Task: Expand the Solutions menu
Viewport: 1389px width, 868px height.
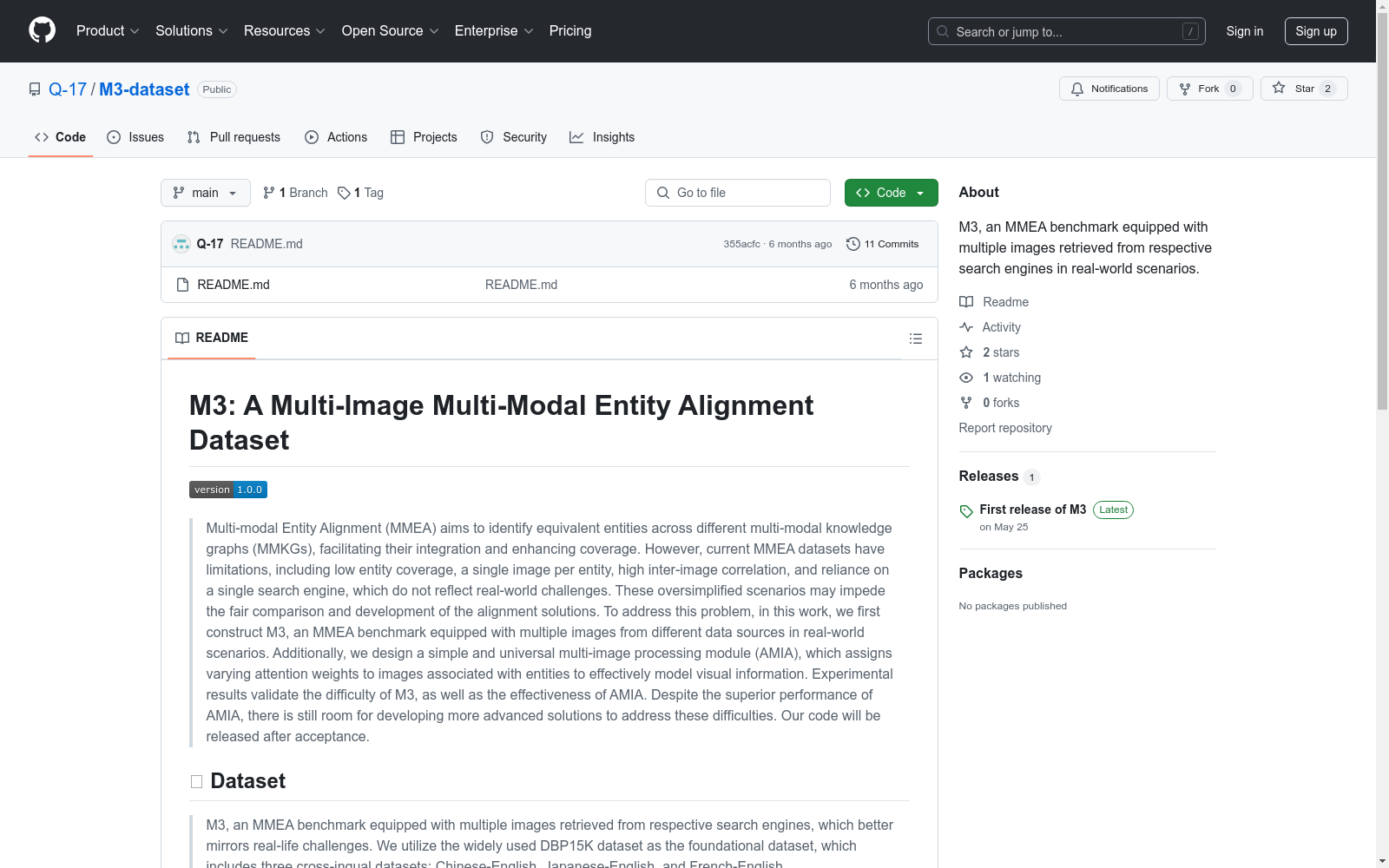Action: pos(191,31)
